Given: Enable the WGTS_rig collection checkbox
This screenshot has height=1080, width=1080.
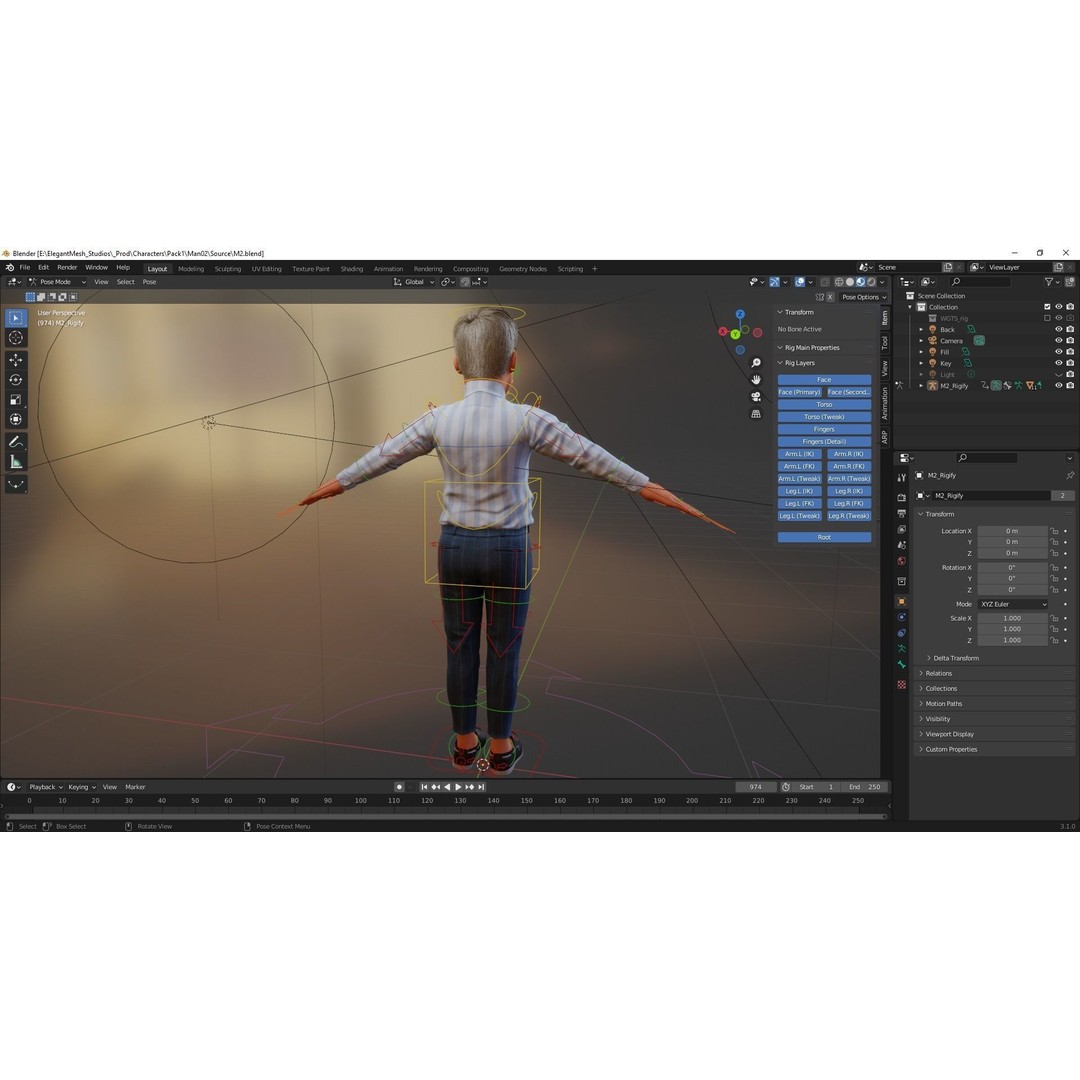Looking at the screenshot, I should 1048,318.
